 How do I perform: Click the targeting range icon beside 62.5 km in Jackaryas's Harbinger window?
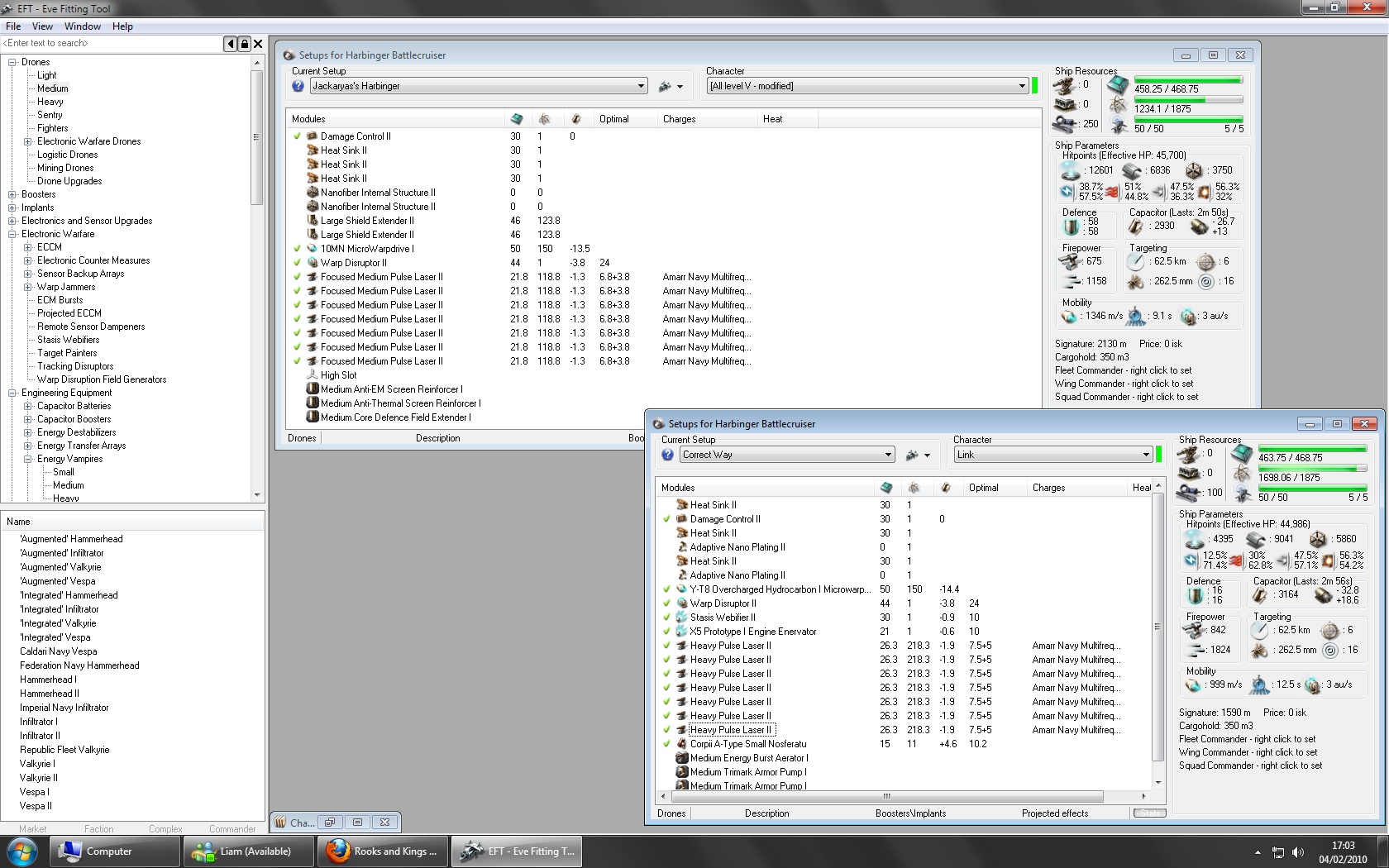[x=1137, y=262]
